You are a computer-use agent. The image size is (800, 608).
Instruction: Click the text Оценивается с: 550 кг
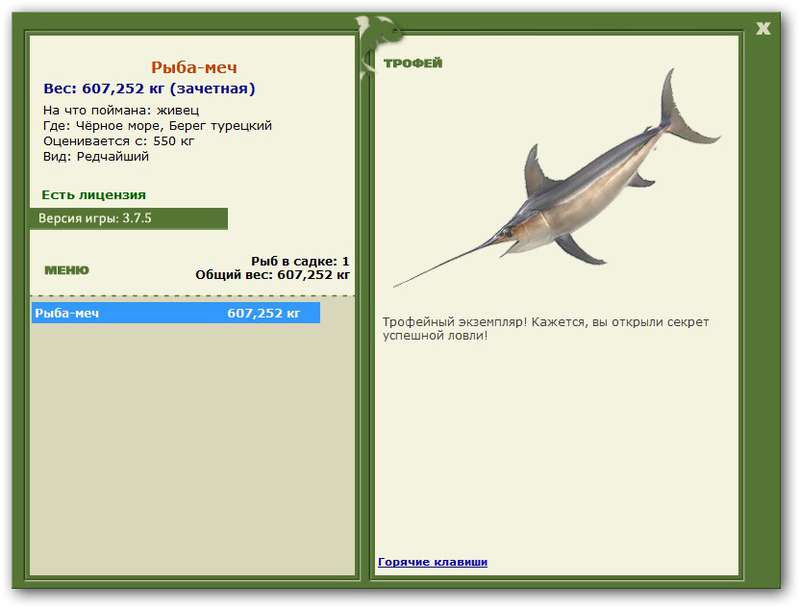[118, 141]
